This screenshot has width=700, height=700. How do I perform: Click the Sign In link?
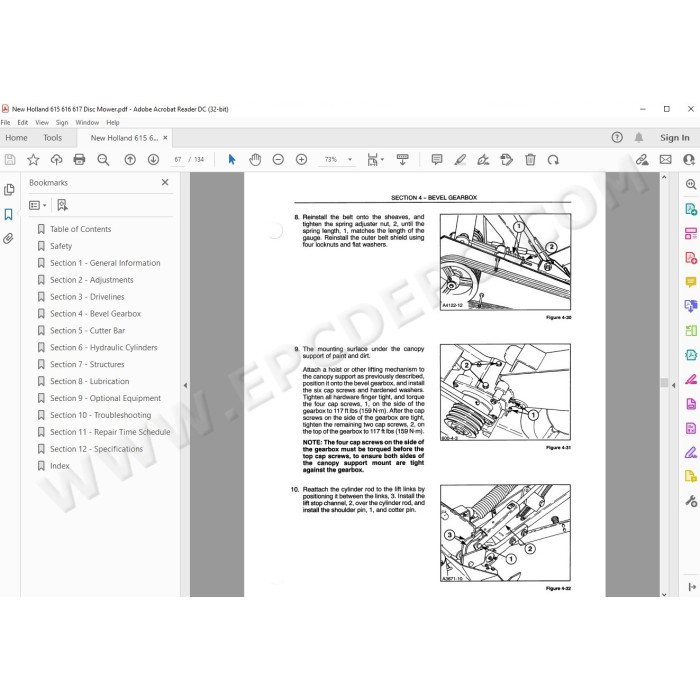pyautogui.click(x=675, y=138)
